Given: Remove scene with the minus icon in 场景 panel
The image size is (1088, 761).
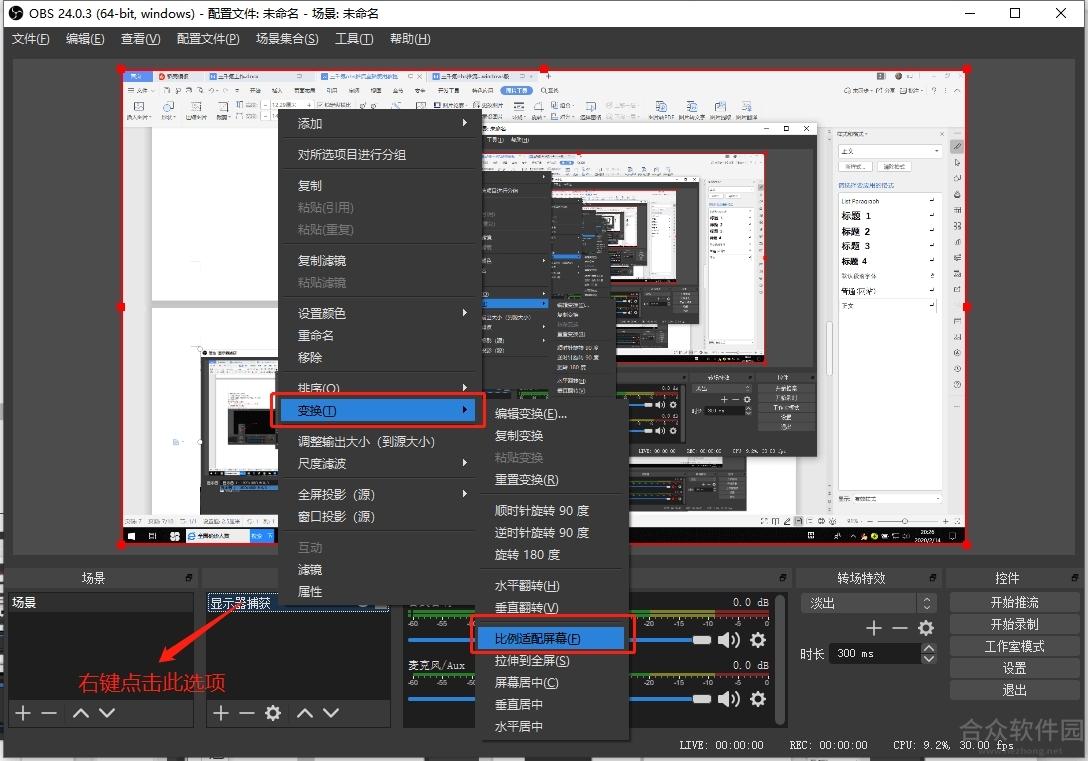Looking at the screenshot, I should tap(49, 712).
